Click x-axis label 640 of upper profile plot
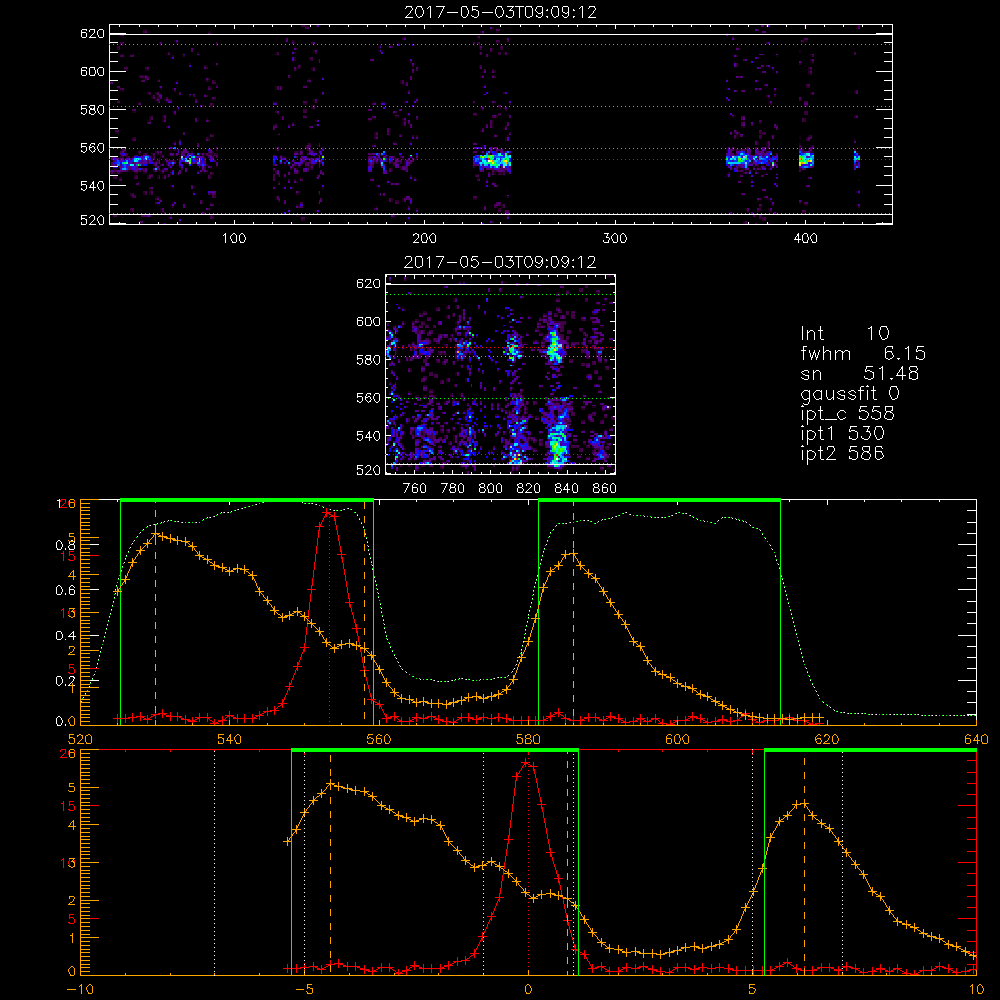The height and width of the screenshot is (1000, 1000). (x=976, y=740)
